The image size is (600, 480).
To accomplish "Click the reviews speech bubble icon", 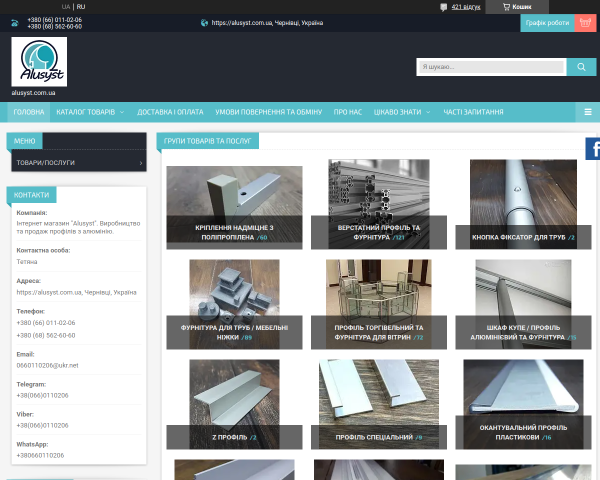I will (x=443, y=7).
